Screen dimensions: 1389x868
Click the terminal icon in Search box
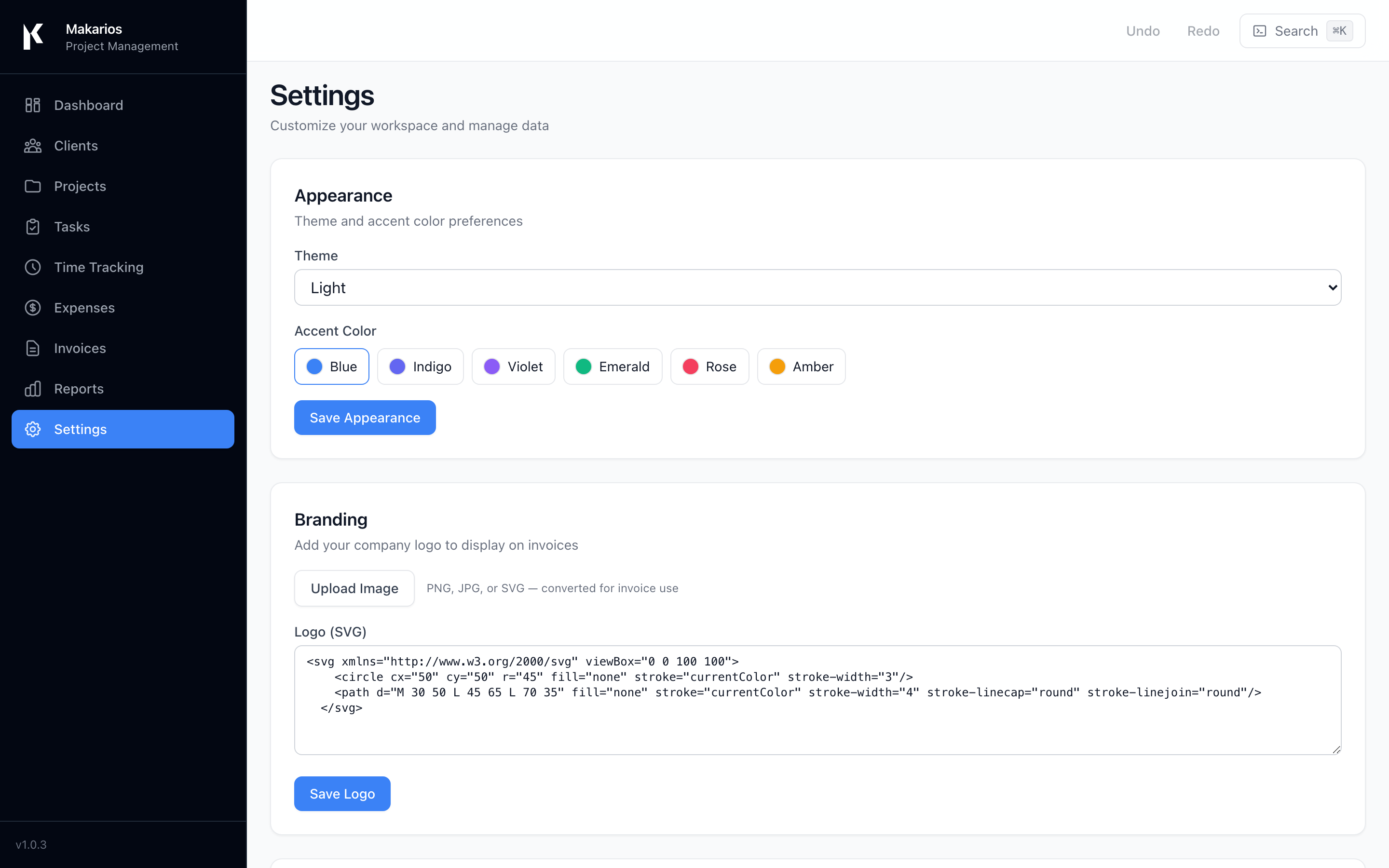(1259, 31)
